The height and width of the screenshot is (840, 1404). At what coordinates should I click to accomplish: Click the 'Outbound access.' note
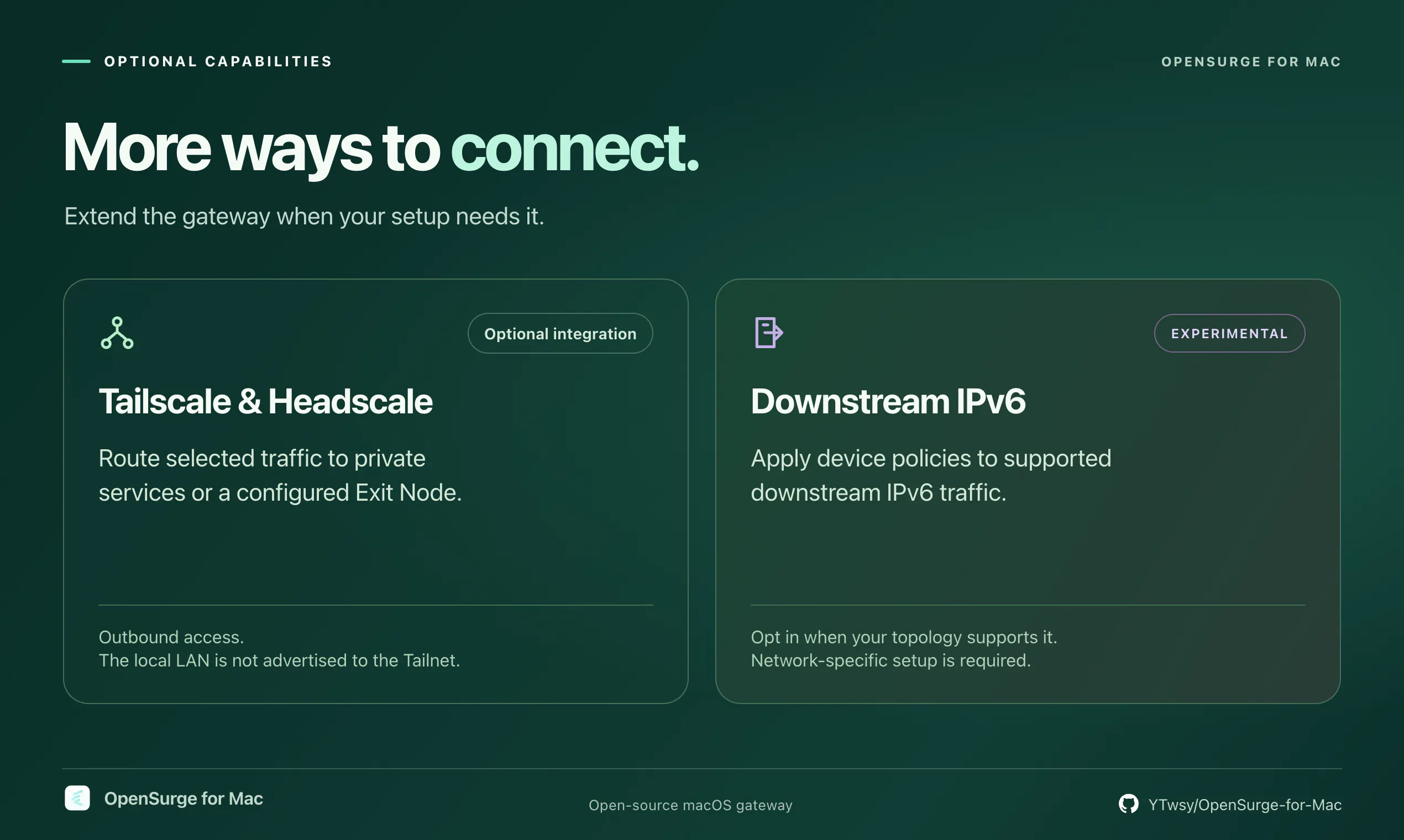pyautogui.click(x=171, y=637)
